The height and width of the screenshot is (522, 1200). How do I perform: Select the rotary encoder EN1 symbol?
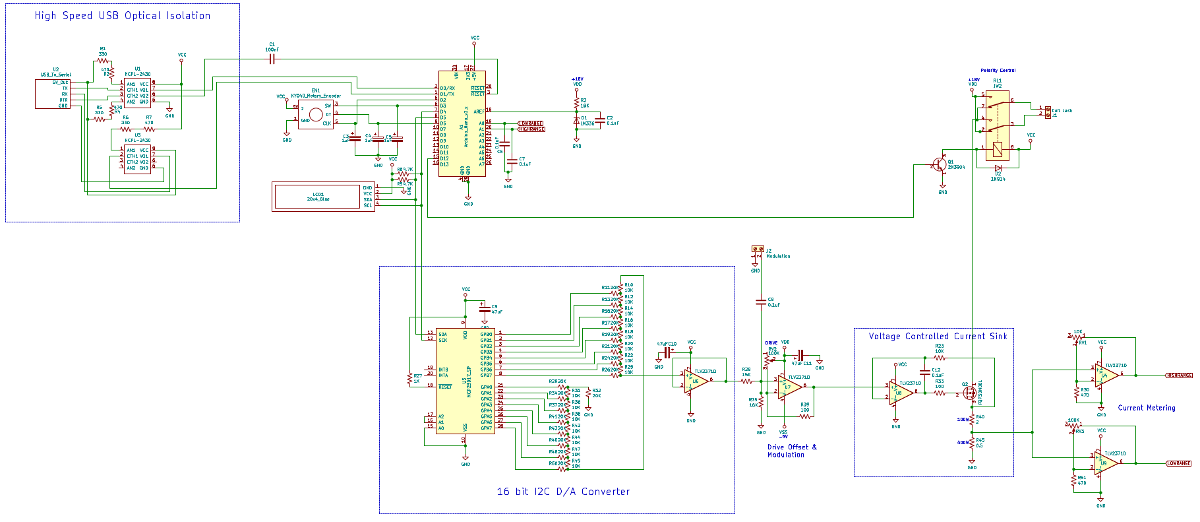(318, 116)
